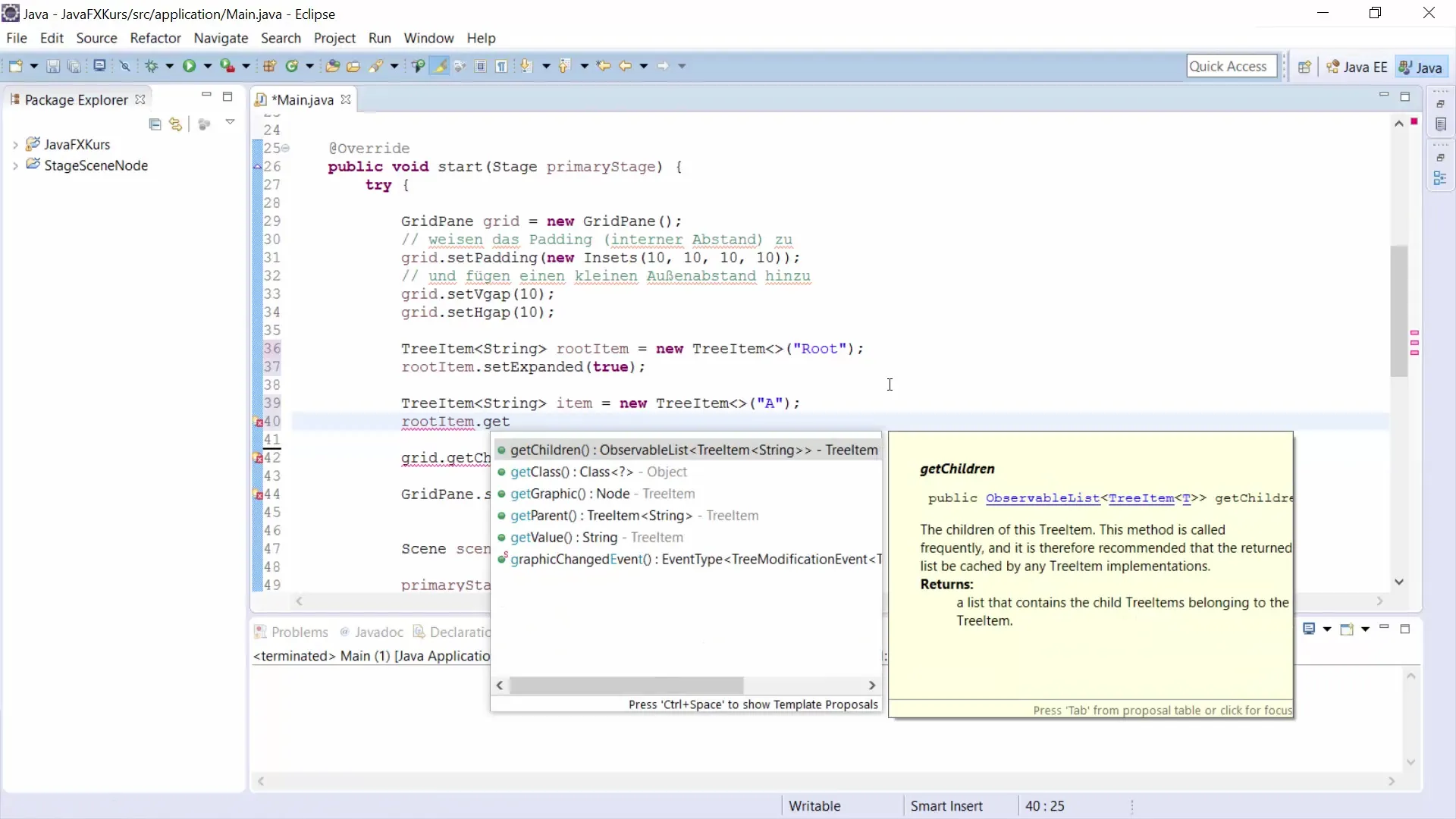
Task: Open dropdown next to New icon
Action: pos(33,66)
